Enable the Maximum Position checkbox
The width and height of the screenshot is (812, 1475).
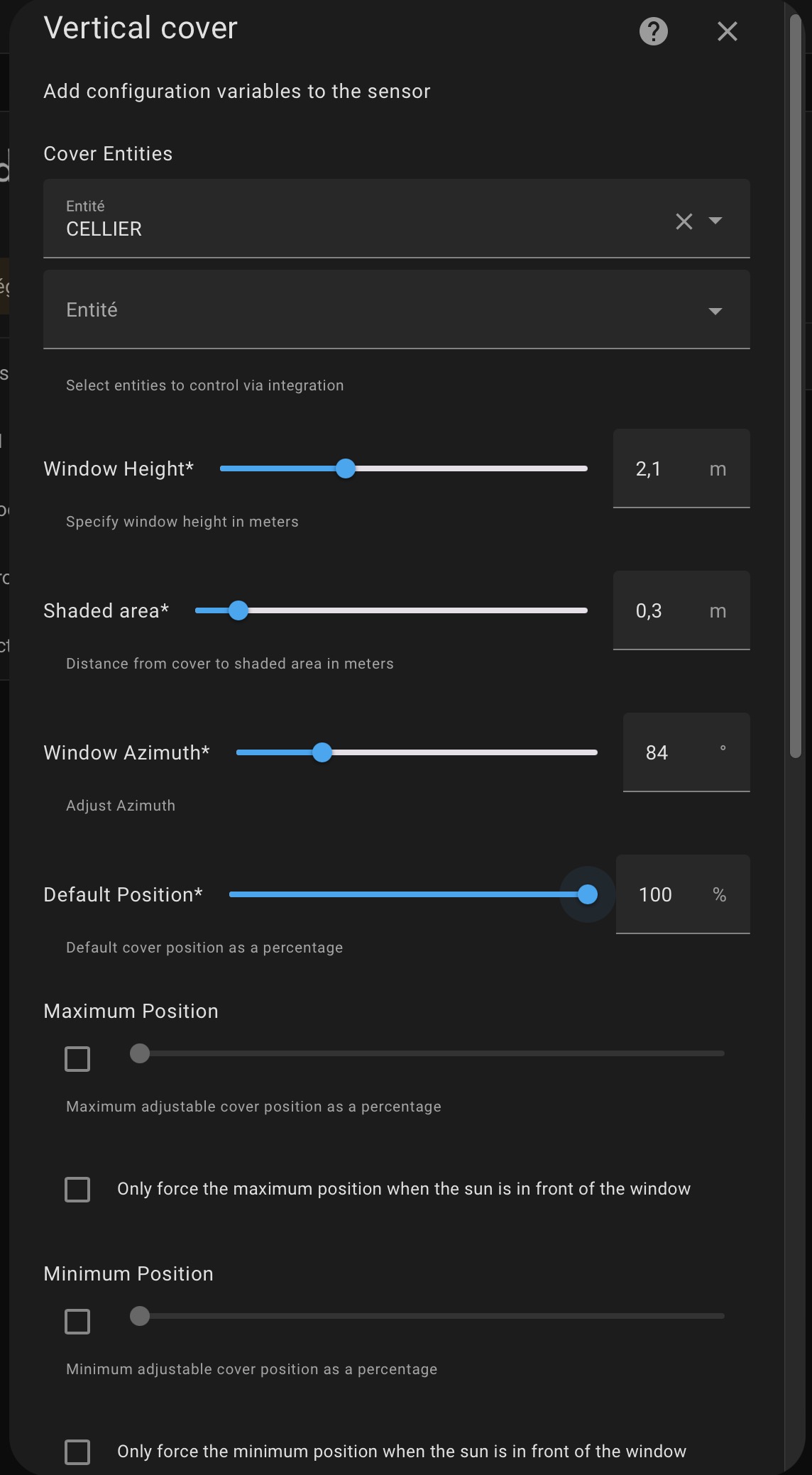point(77,1059)
